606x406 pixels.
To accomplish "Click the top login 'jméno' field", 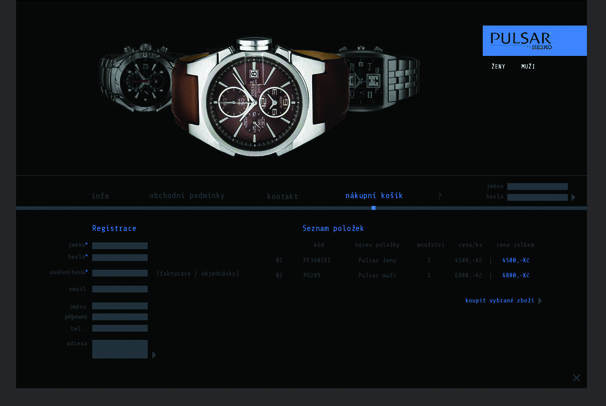I will [537, 186].
